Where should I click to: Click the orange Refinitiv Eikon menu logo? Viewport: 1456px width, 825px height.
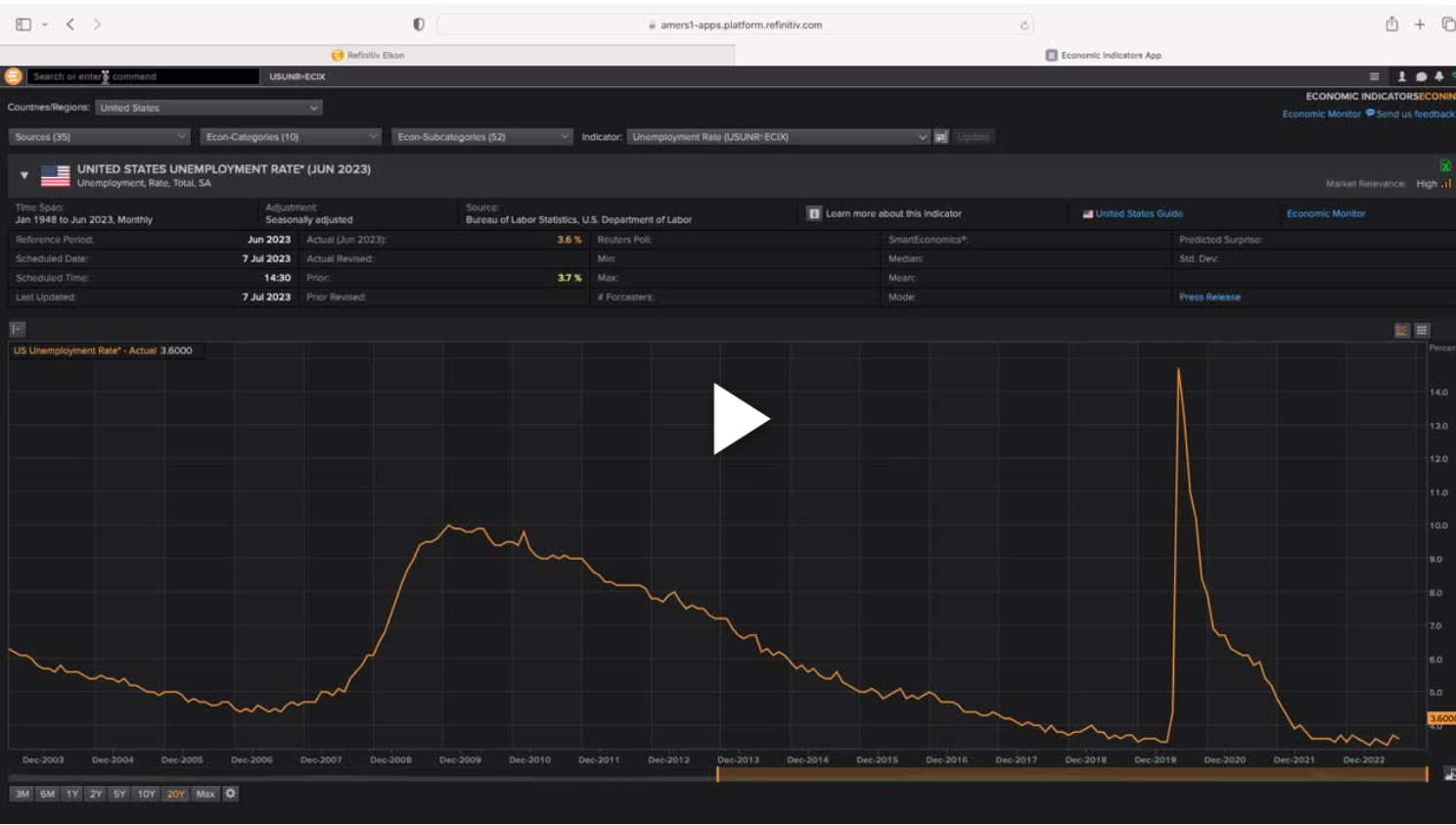tap(14, 76)
